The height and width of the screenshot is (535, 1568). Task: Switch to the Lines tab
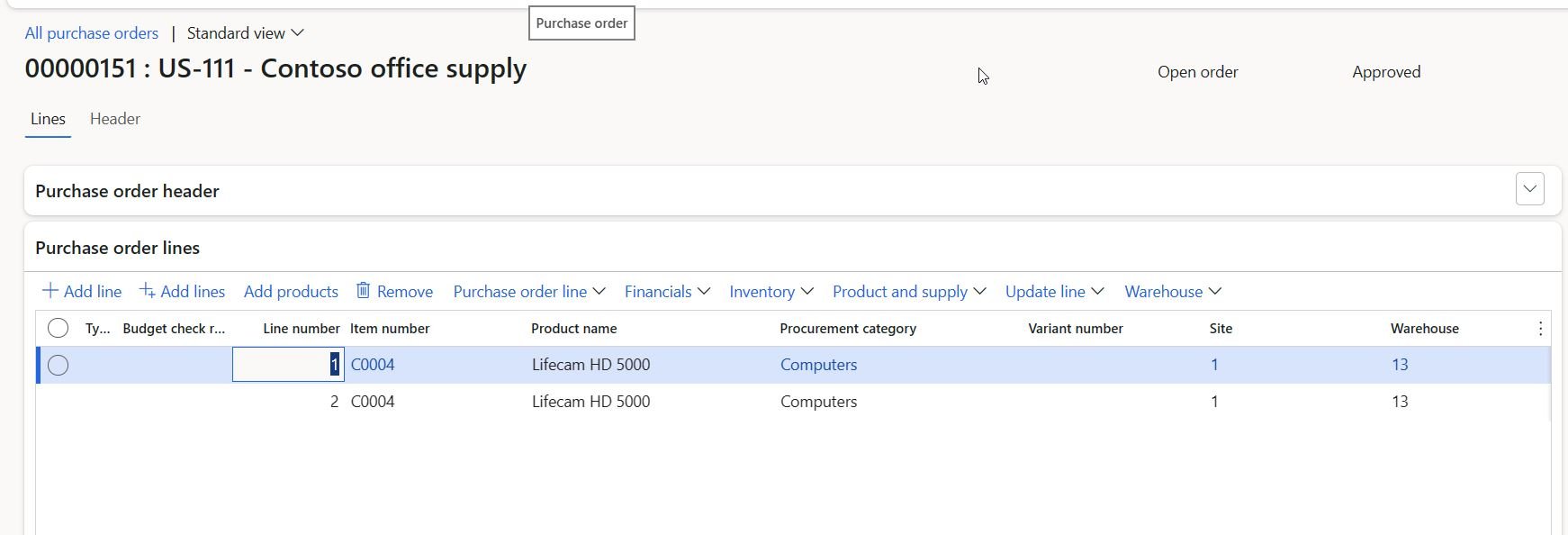(48, 119)
